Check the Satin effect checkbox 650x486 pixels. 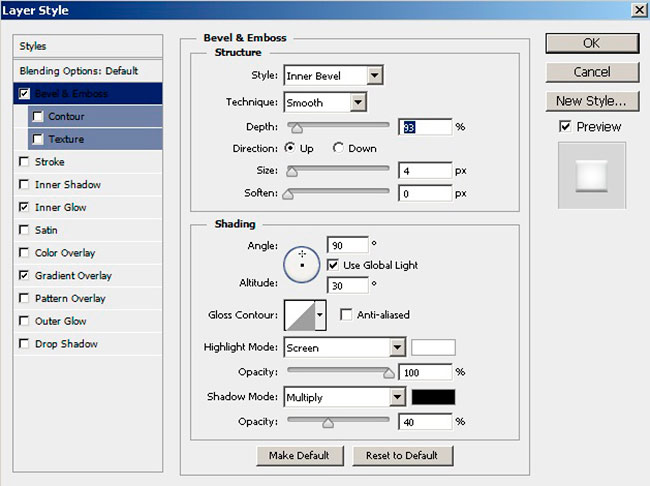[24, 230]
